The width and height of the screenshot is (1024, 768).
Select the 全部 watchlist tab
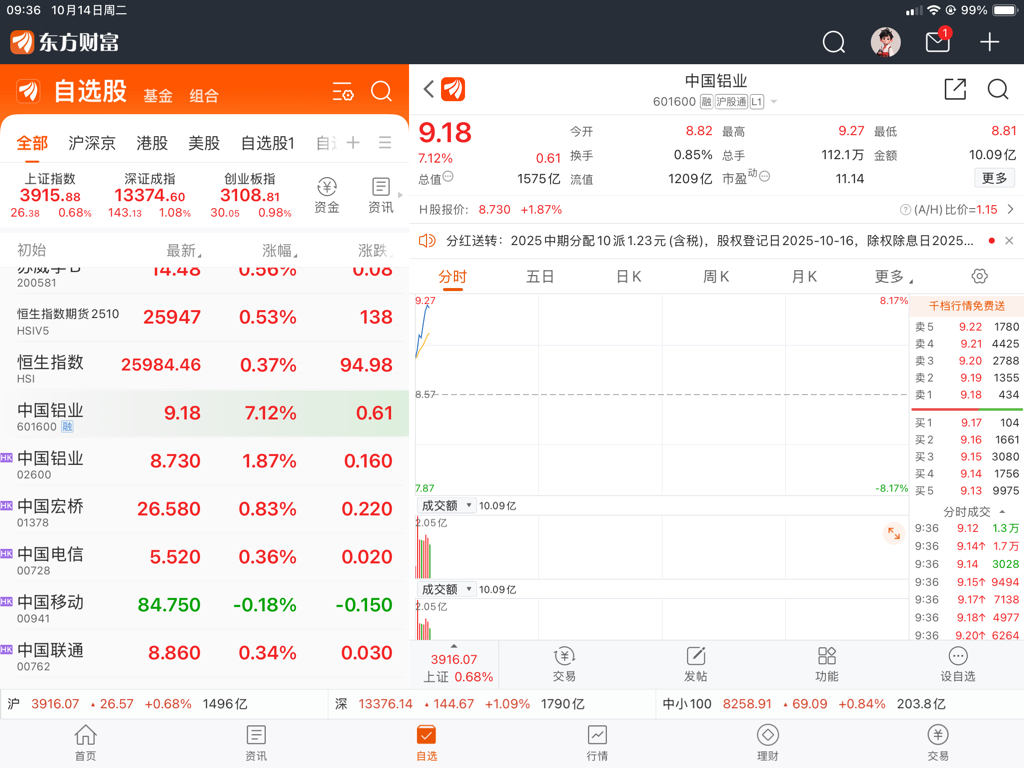click(32, 143)
